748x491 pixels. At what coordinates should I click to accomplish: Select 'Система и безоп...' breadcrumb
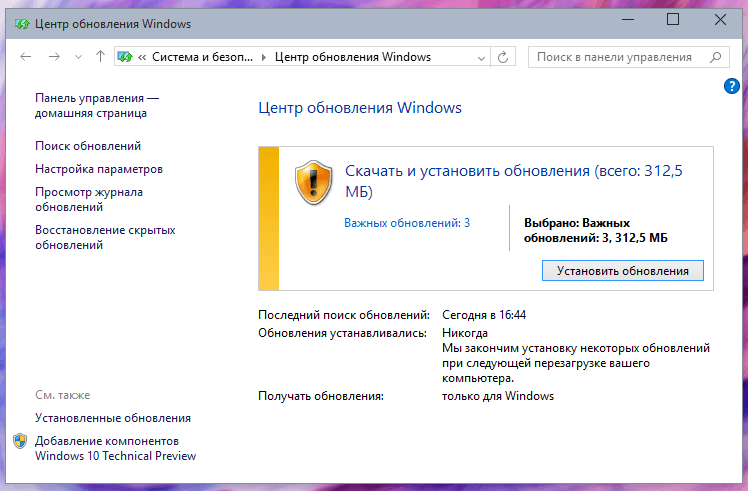pyautogui.click(x=202, y=57)
